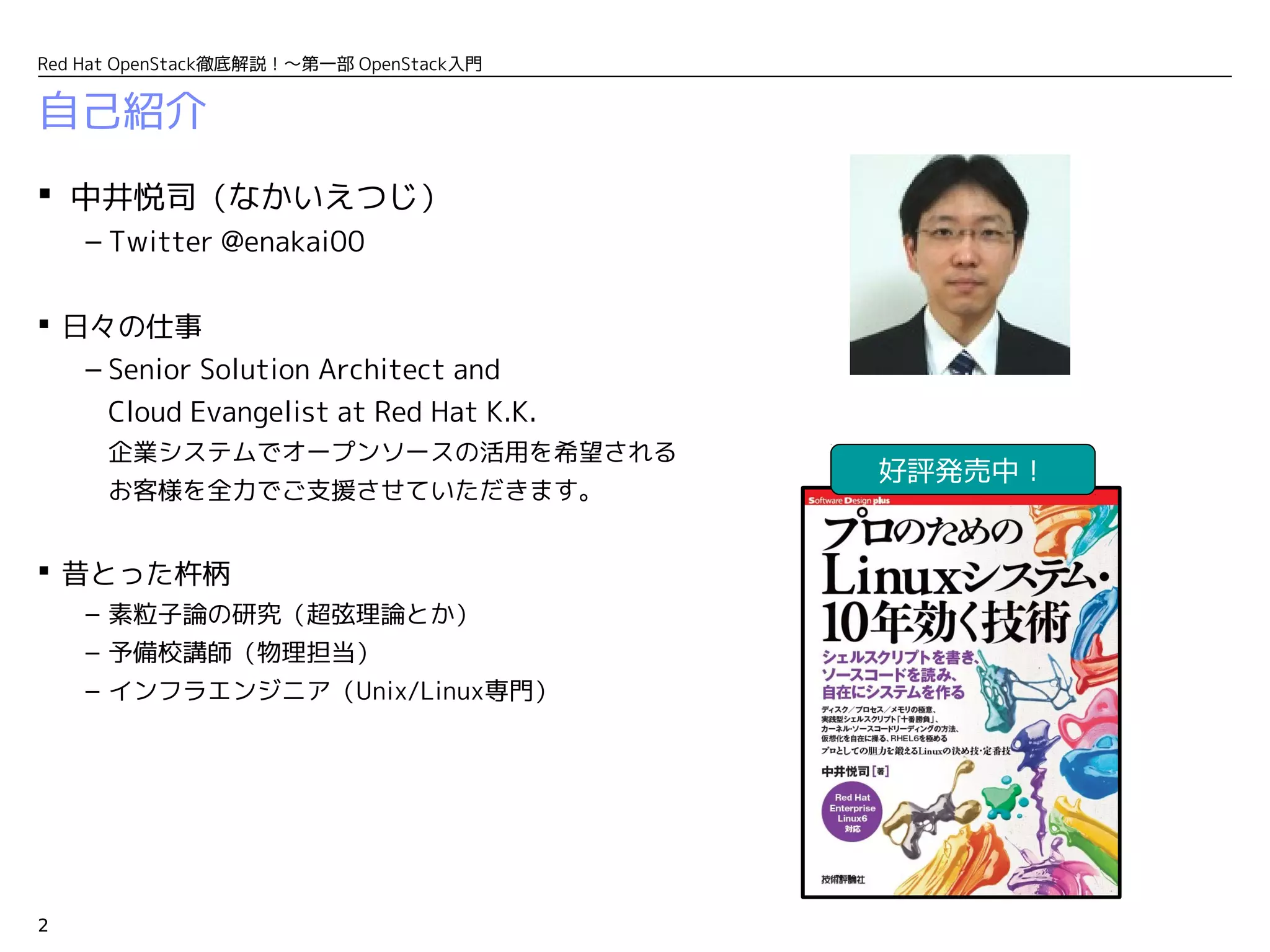
Task: Click the 技術評論社 publisher logo on the book
Action: [843, 879]
